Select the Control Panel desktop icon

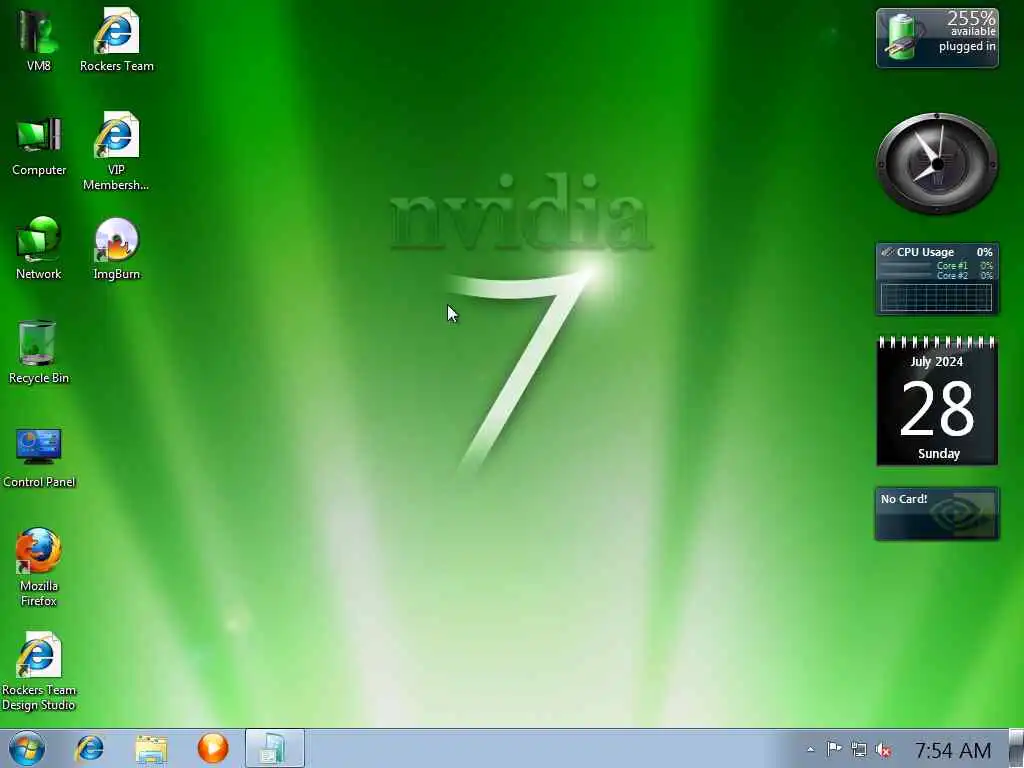[39, 456]
